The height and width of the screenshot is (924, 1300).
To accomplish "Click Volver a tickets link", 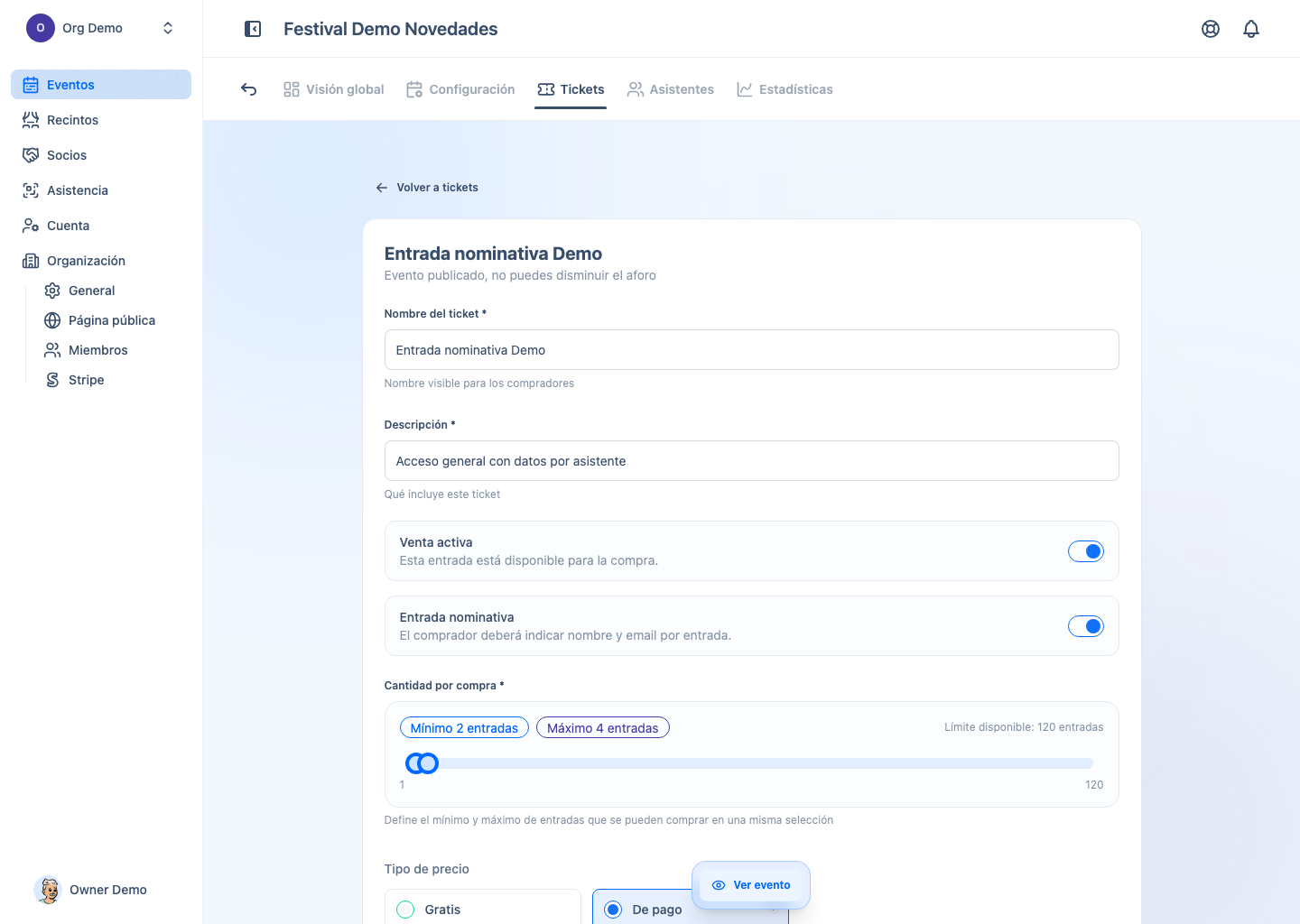I will 427,188.
